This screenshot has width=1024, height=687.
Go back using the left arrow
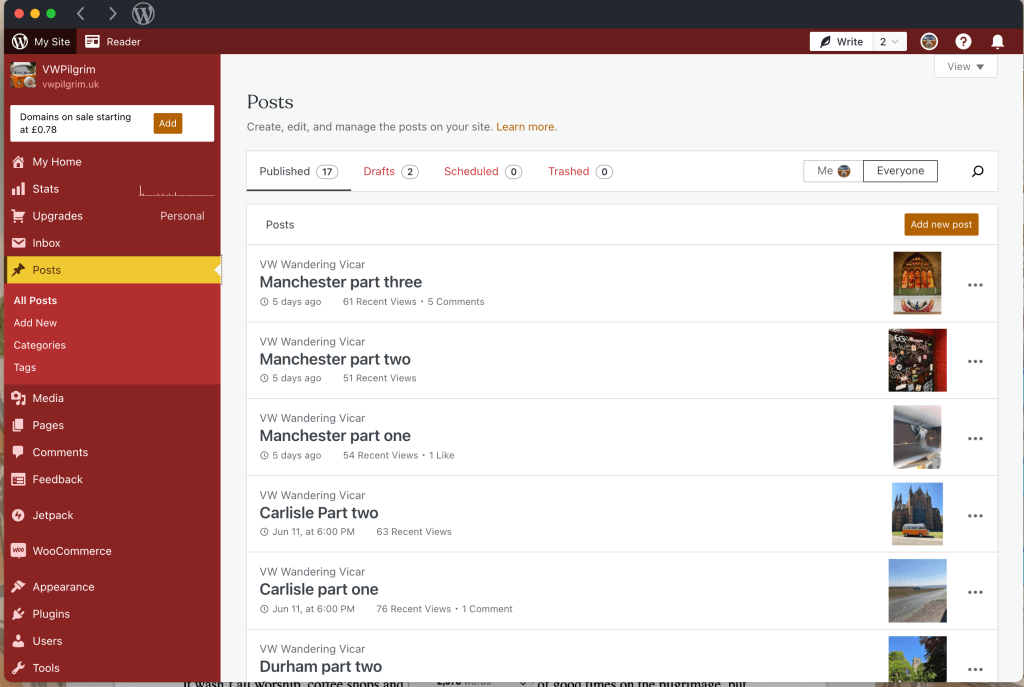[81, 14]
